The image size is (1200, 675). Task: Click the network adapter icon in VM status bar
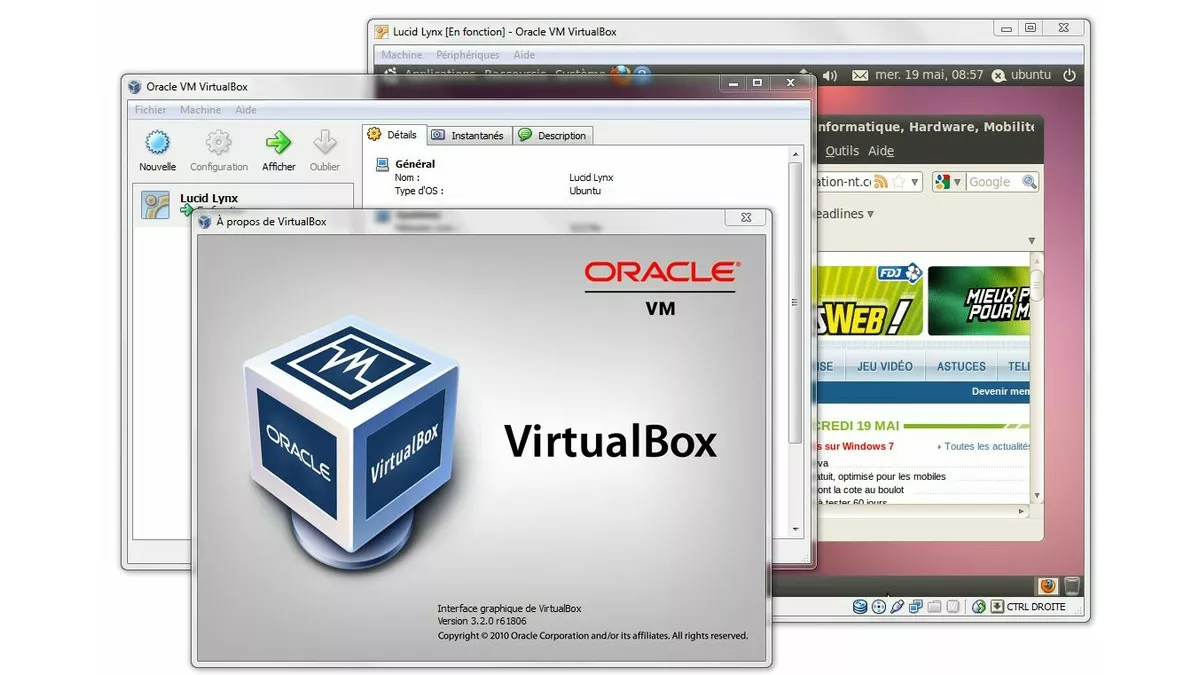916,606
